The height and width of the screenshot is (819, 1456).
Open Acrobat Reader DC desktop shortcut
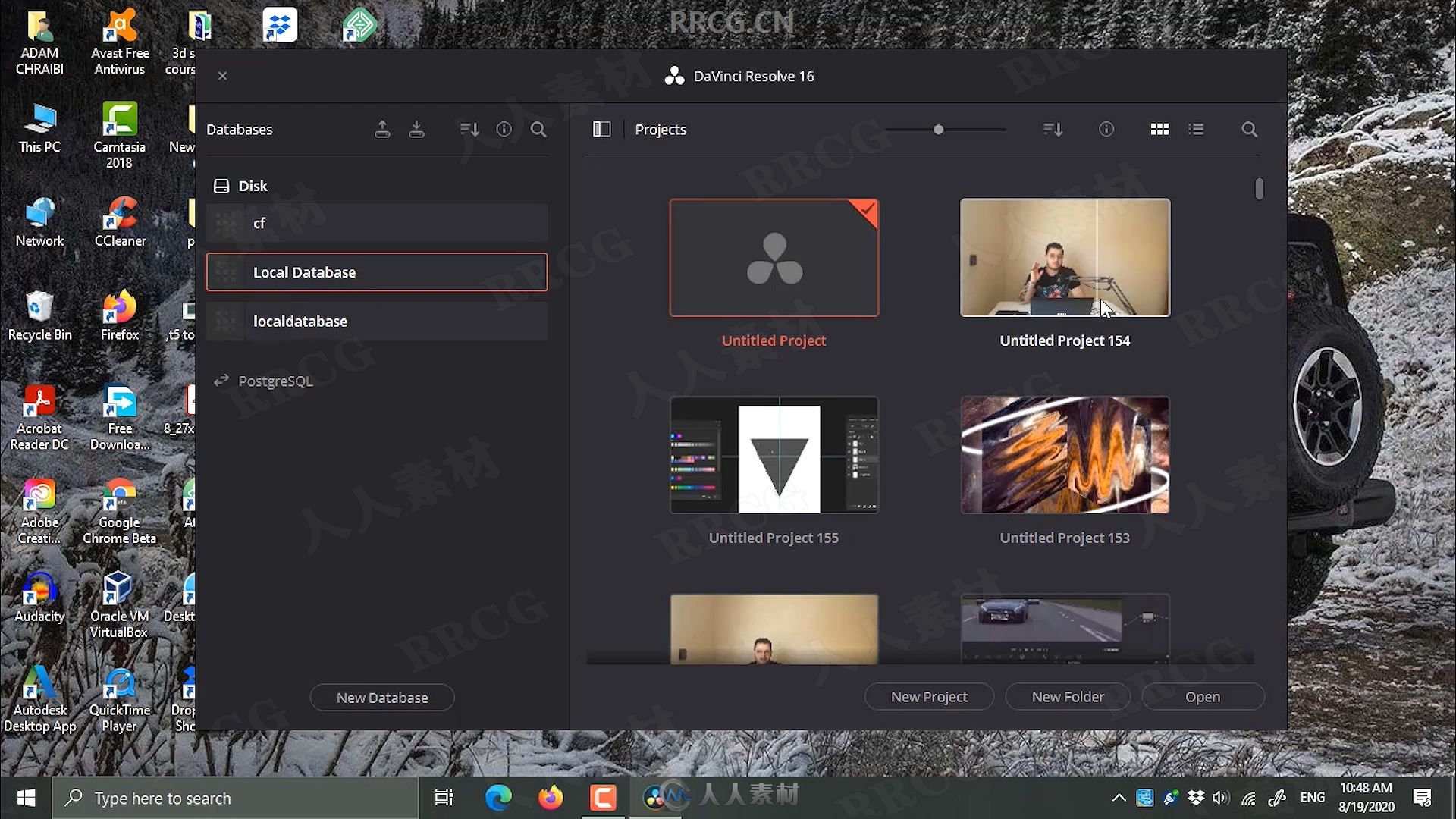click(39, 419)
